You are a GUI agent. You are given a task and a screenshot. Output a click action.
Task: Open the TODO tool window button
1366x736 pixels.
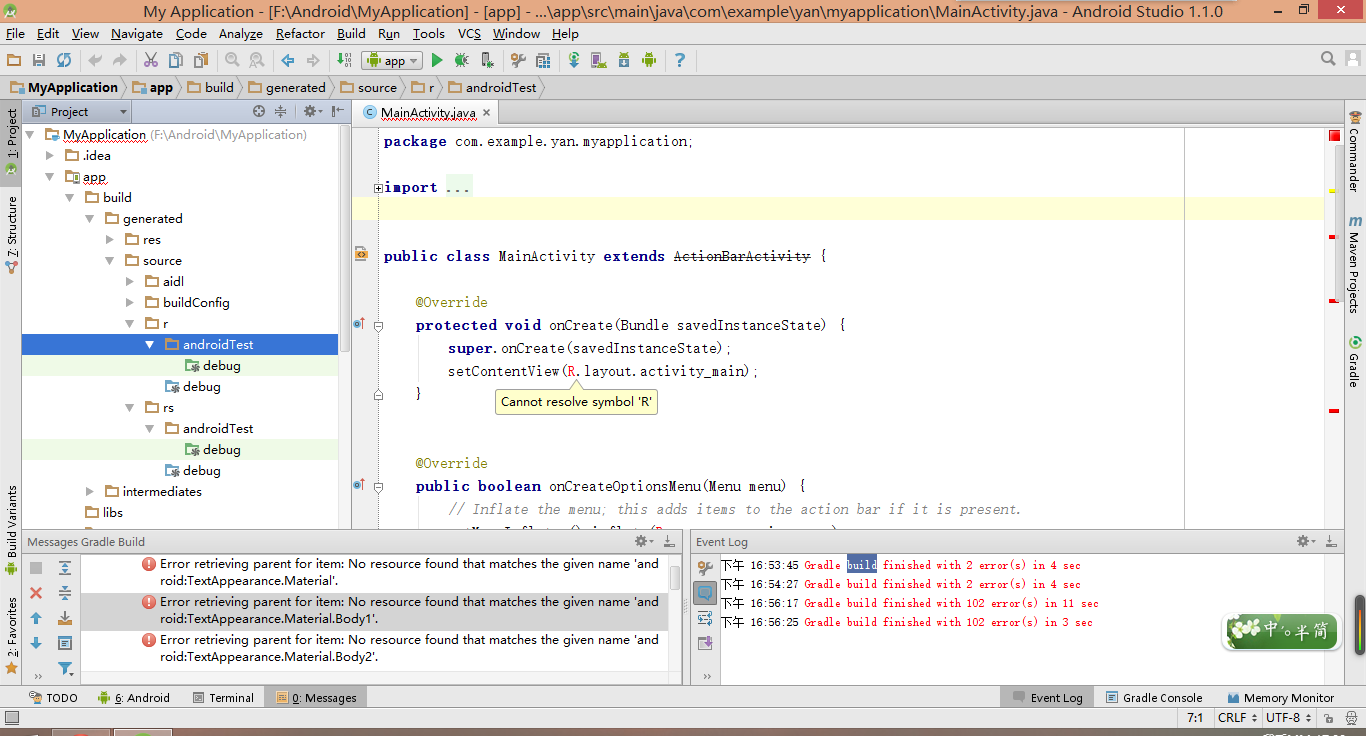[x=54, y=698]
